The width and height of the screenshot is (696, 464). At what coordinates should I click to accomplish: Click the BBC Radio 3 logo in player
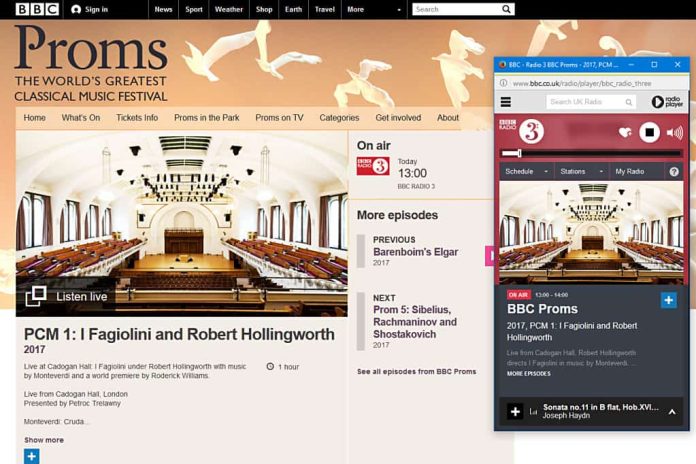pos(522,131)
